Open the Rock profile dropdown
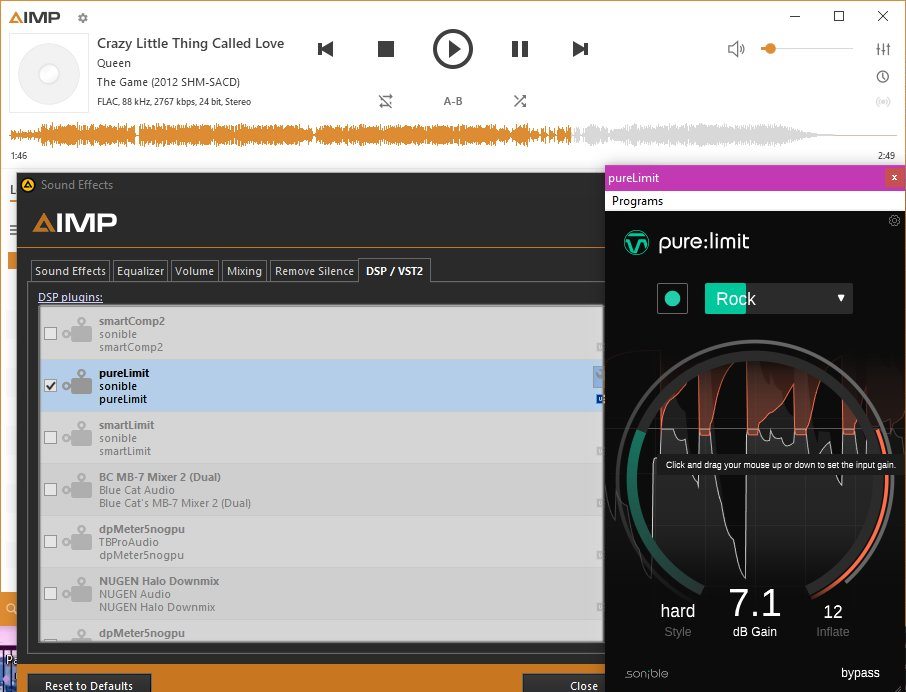Screen dimensions: 906x692 [778, 299]
